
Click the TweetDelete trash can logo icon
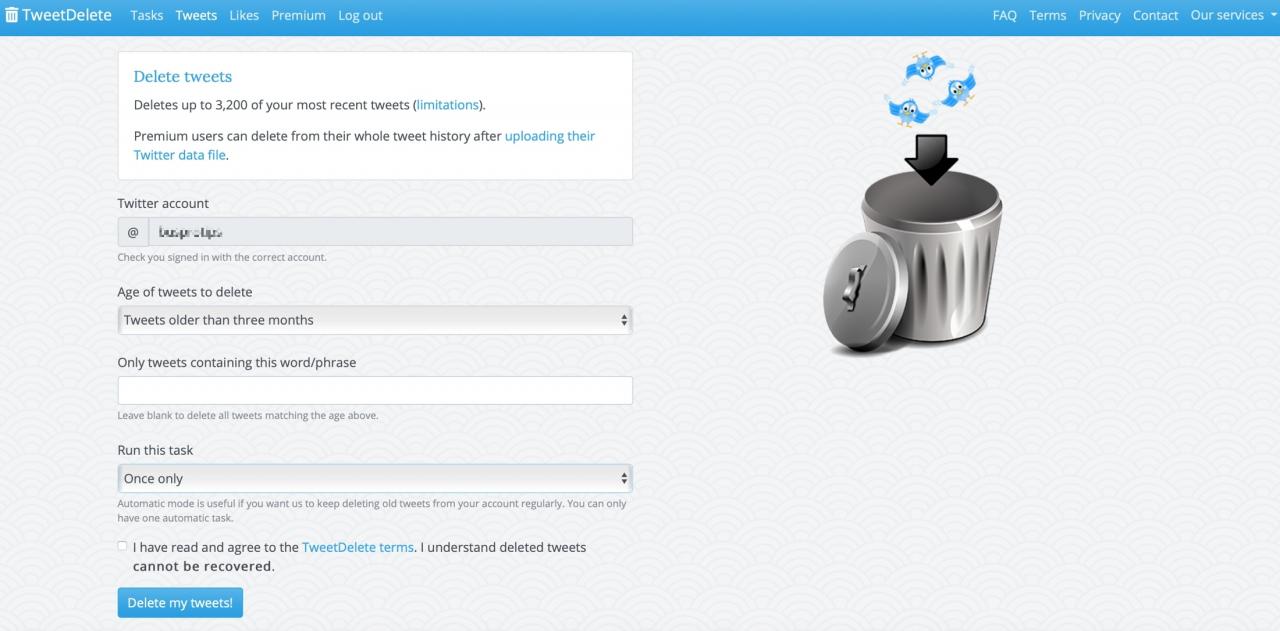click(12, 15)
